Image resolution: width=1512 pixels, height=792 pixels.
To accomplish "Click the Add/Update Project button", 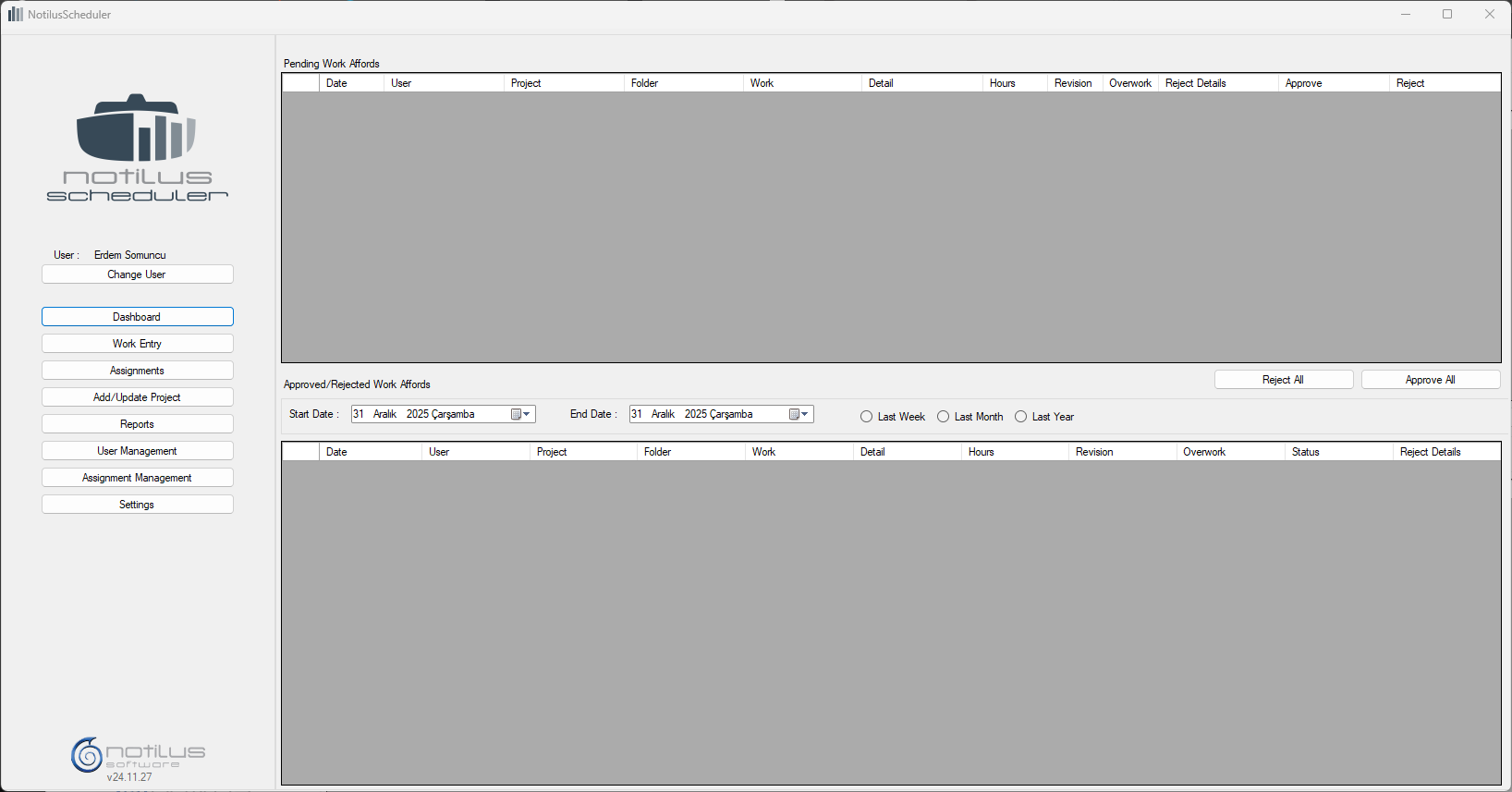I will point(137,397).
